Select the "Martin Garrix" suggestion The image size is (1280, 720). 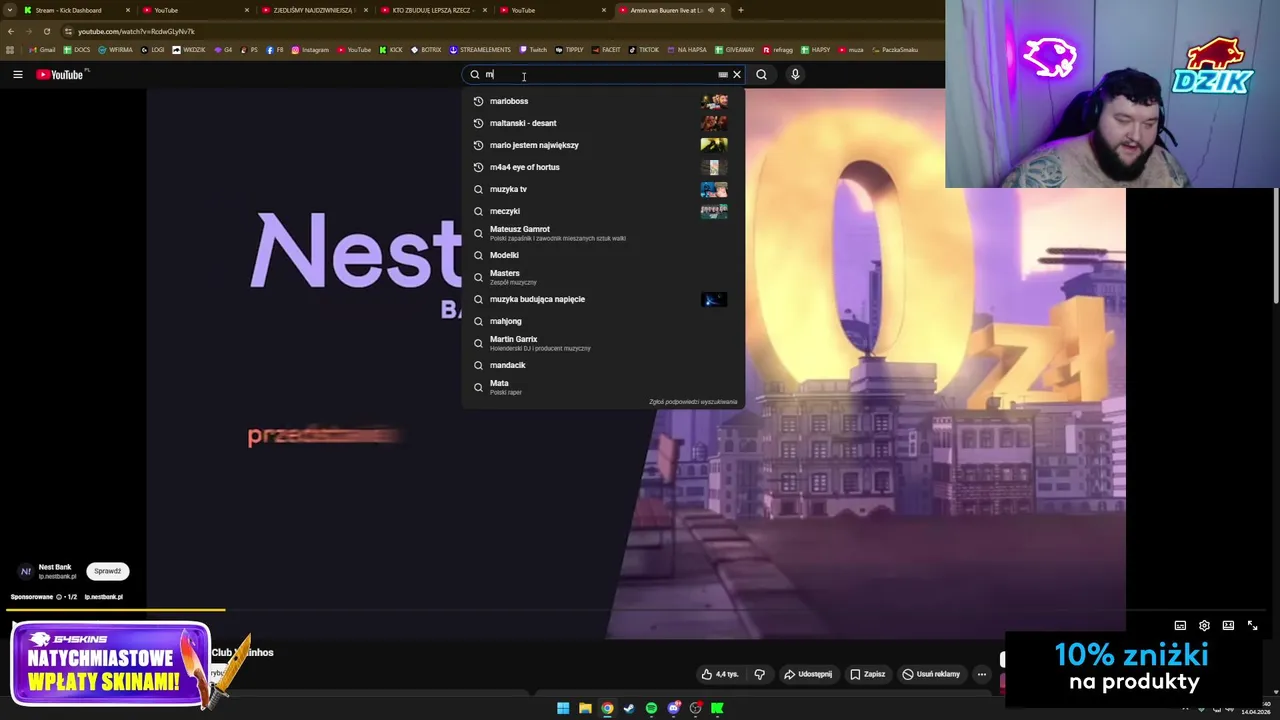pos(603,343)
